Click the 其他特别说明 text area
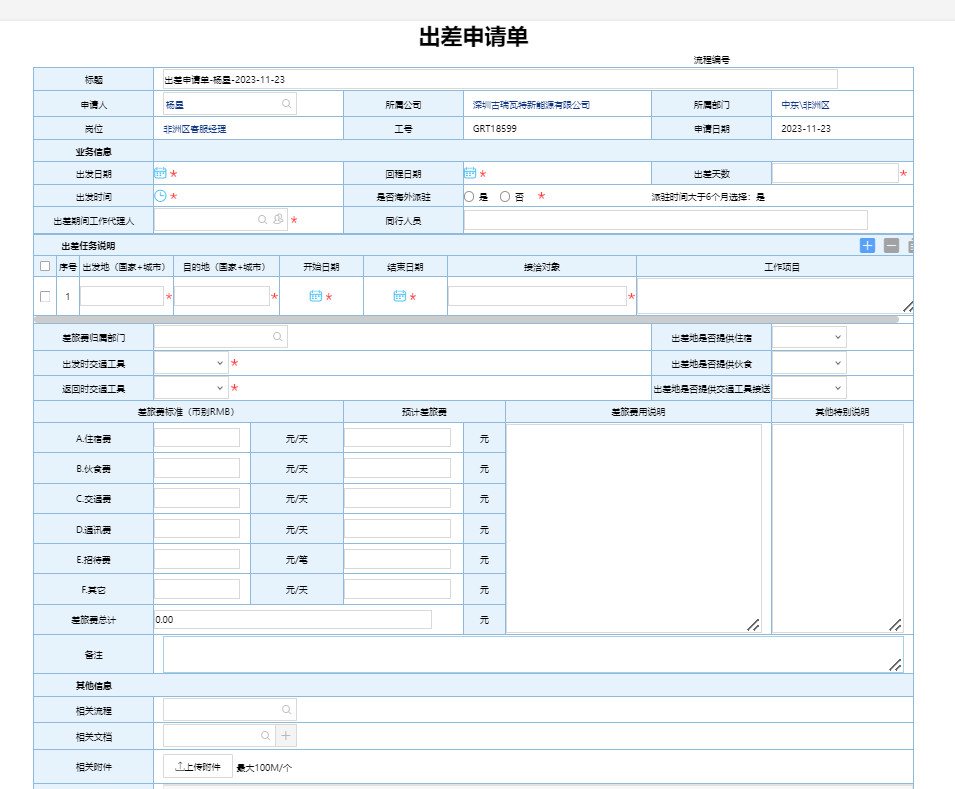Viewport: 955px width, 789px height. pos(838,528)
